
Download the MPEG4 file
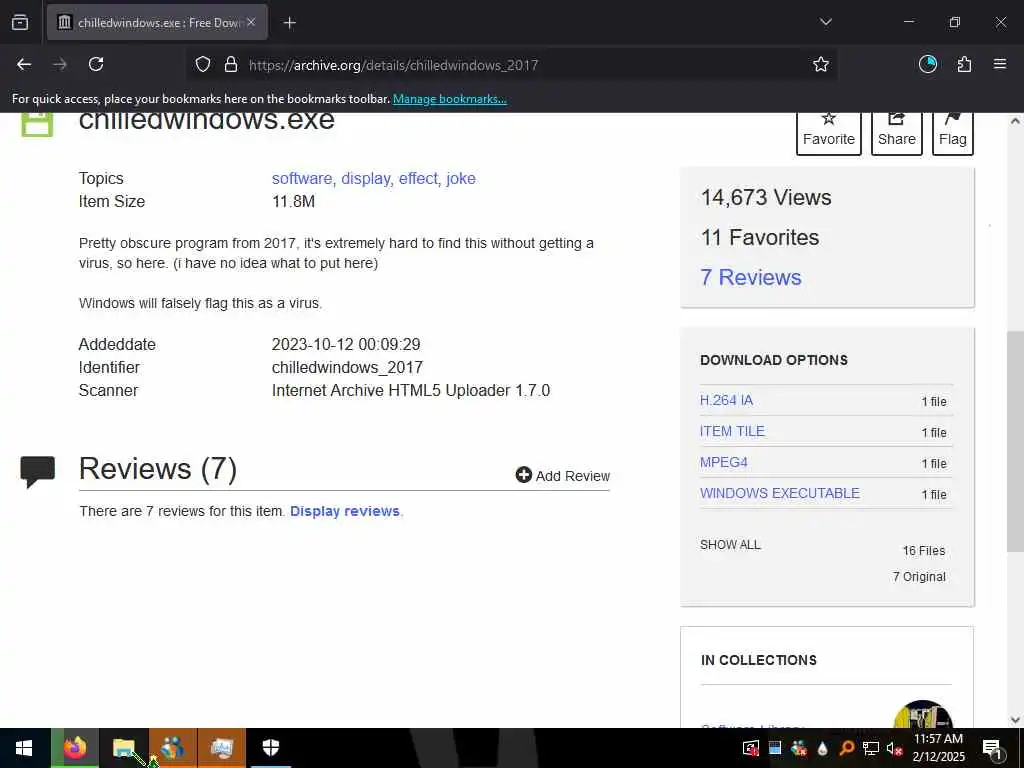pos(724,462)
